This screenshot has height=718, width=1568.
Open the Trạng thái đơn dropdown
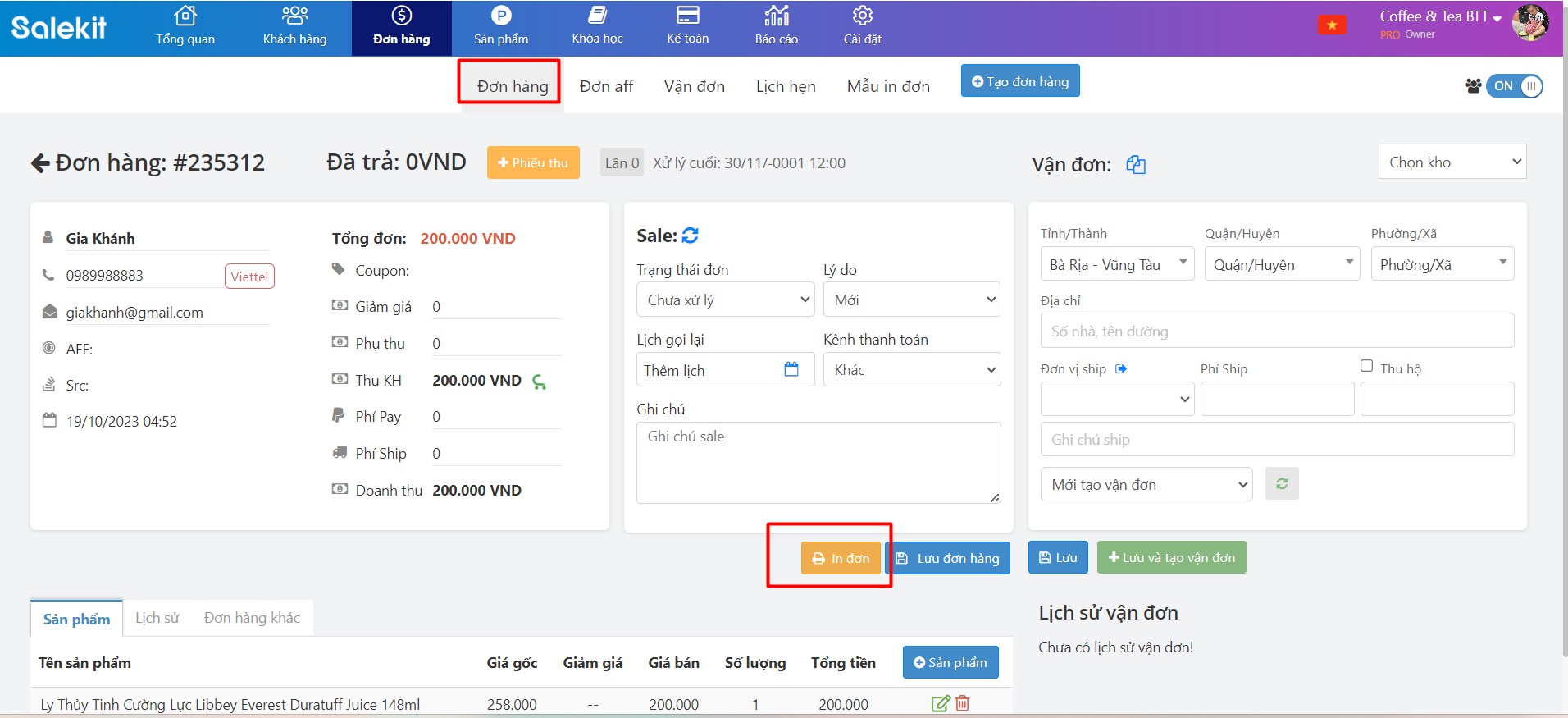(725, 300)
